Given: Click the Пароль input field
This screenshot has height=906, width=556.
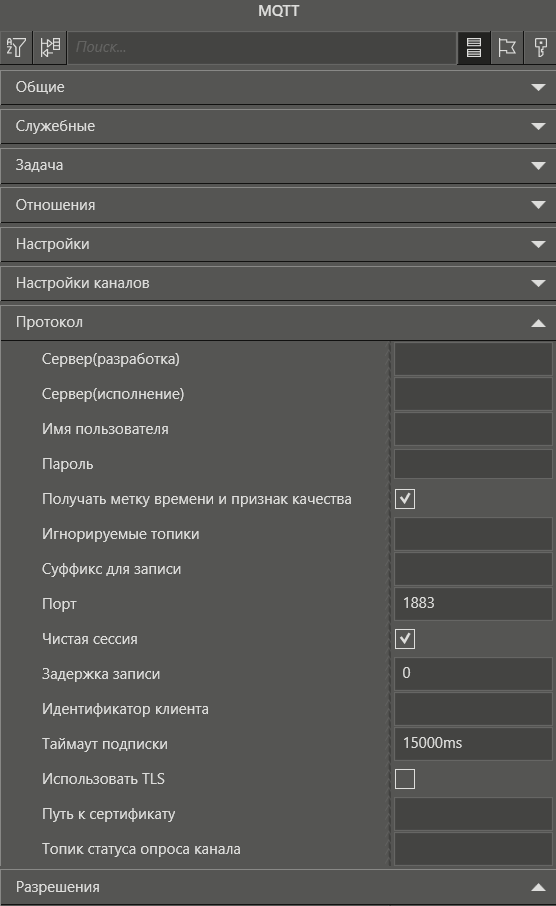Looking at the screenshot, I should pos(473,464).
